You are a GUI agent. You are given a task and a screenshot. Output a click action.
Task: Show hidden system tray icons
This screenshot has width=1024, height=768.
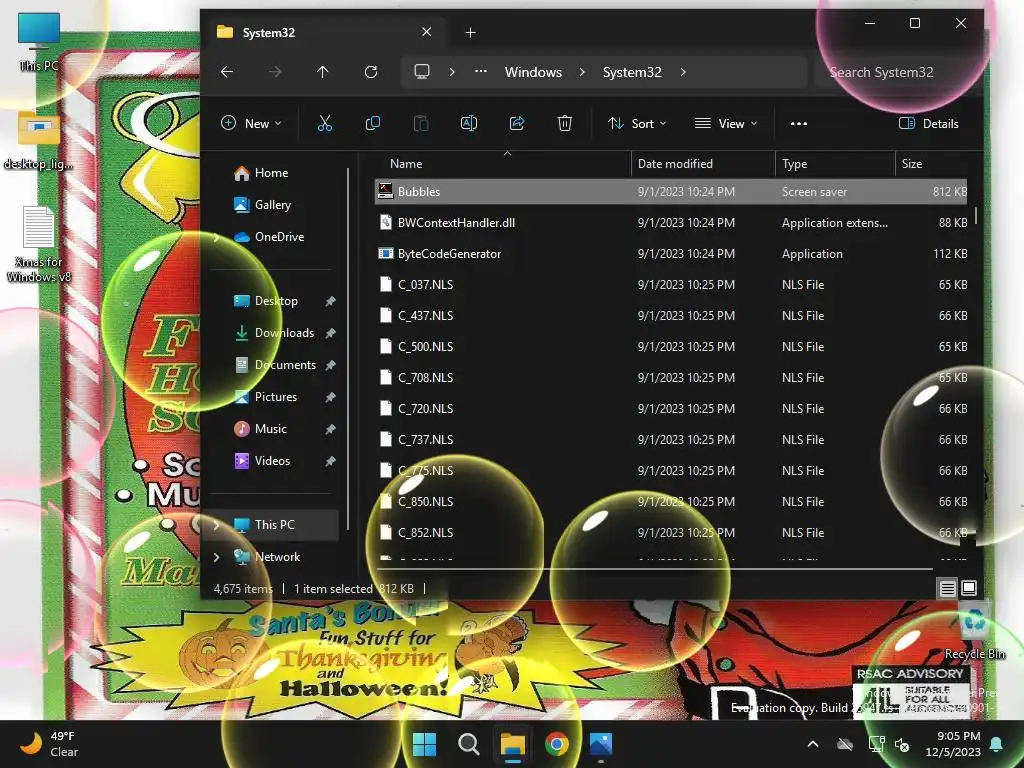[813, 744]
